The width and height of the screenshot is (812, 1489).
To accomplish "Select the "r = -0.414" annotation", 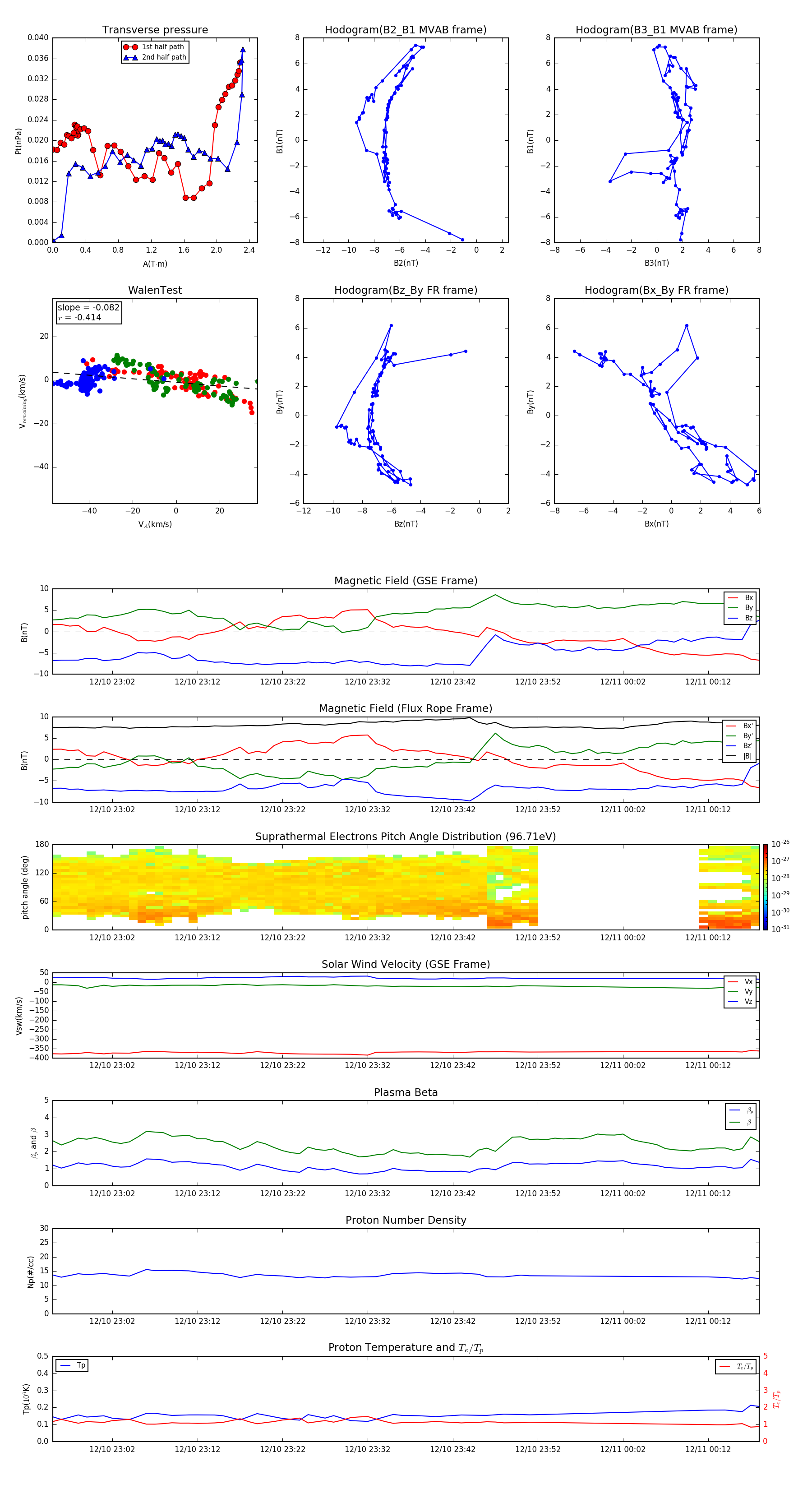I will [x=79, y=317].
